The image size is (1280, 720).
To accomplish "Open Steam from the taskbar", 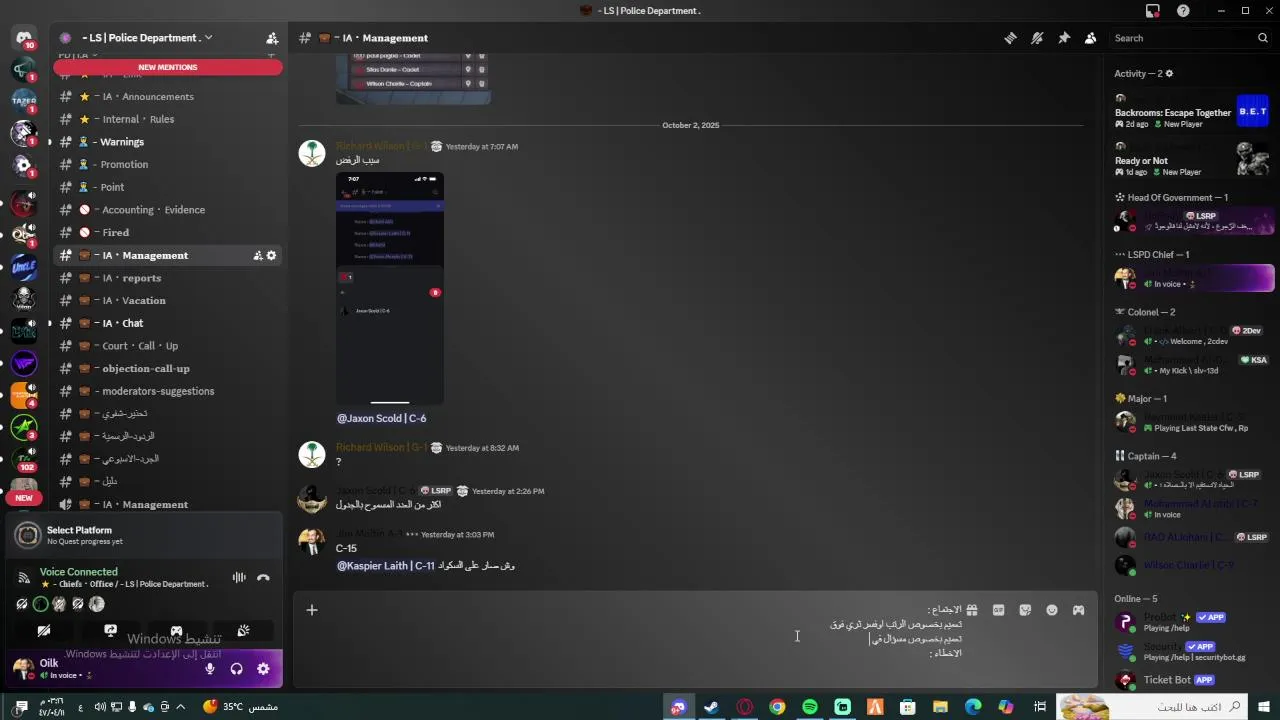I will pos(711,707).
